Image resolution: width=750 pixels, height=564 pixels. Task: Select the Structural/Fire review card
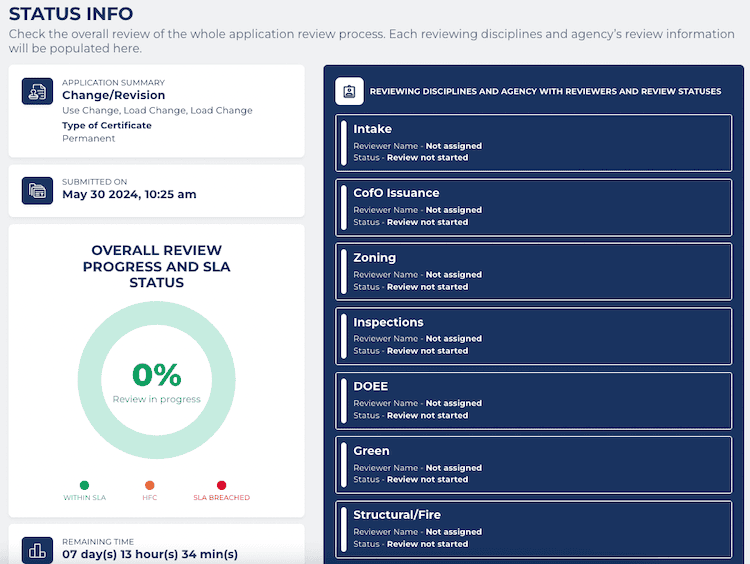[533, 529]
